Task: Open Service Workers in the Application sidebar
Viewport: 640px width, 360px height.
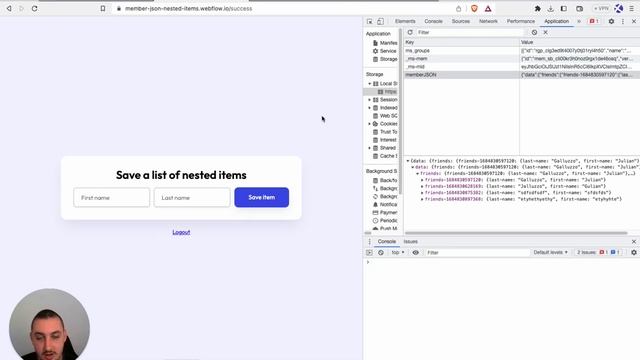Action: click(x=384, y=51)
